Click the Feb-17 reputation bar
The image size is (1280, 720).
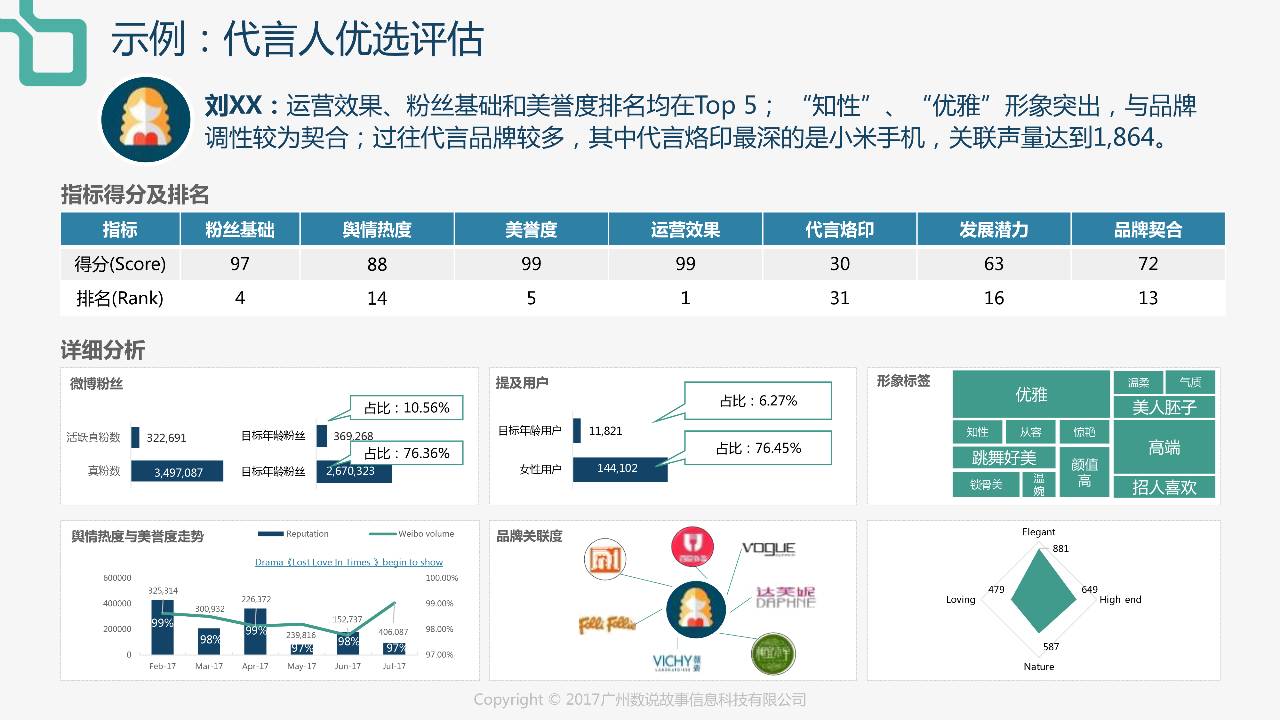(x=162, y=626)
